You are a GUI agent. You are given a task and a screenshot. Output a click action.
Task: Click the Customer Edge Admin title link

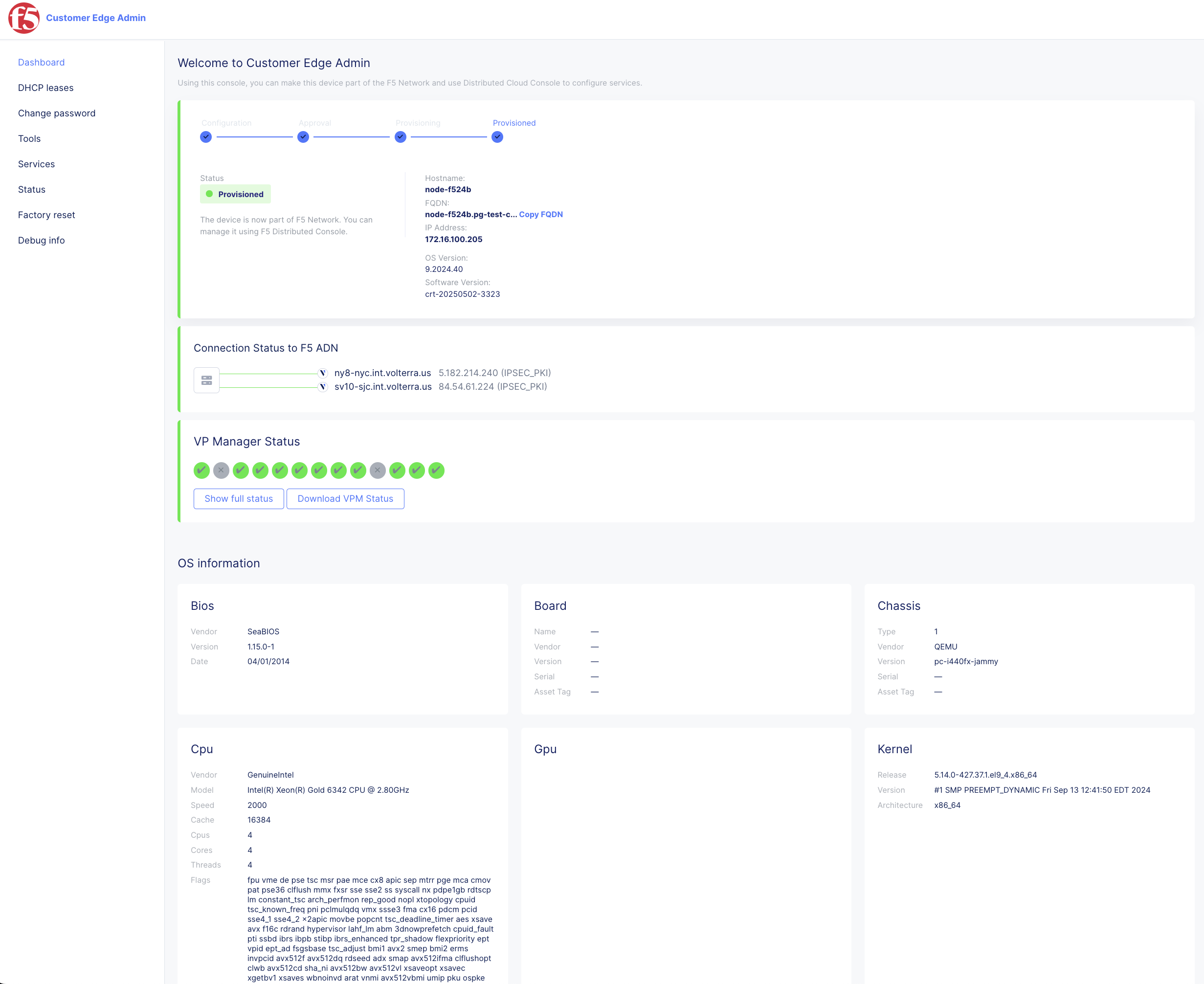pyautogui.click(x=96, y=18)
